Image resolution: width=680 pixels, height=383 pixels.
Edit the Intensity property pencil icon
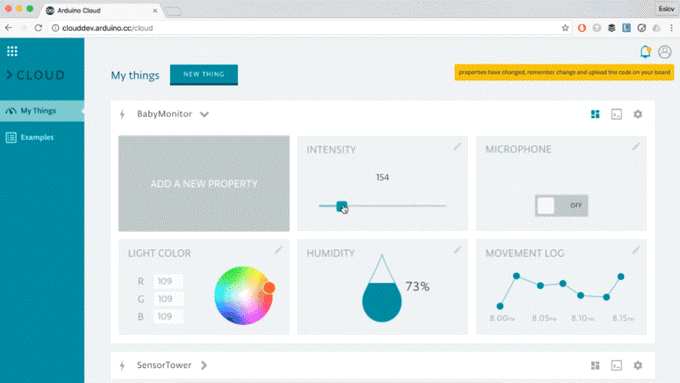(457, 147)
